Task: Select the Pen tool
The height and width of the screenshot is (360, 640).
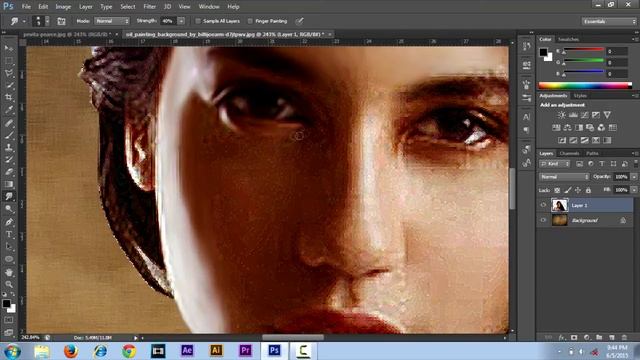Action: (x=9, y=222)
